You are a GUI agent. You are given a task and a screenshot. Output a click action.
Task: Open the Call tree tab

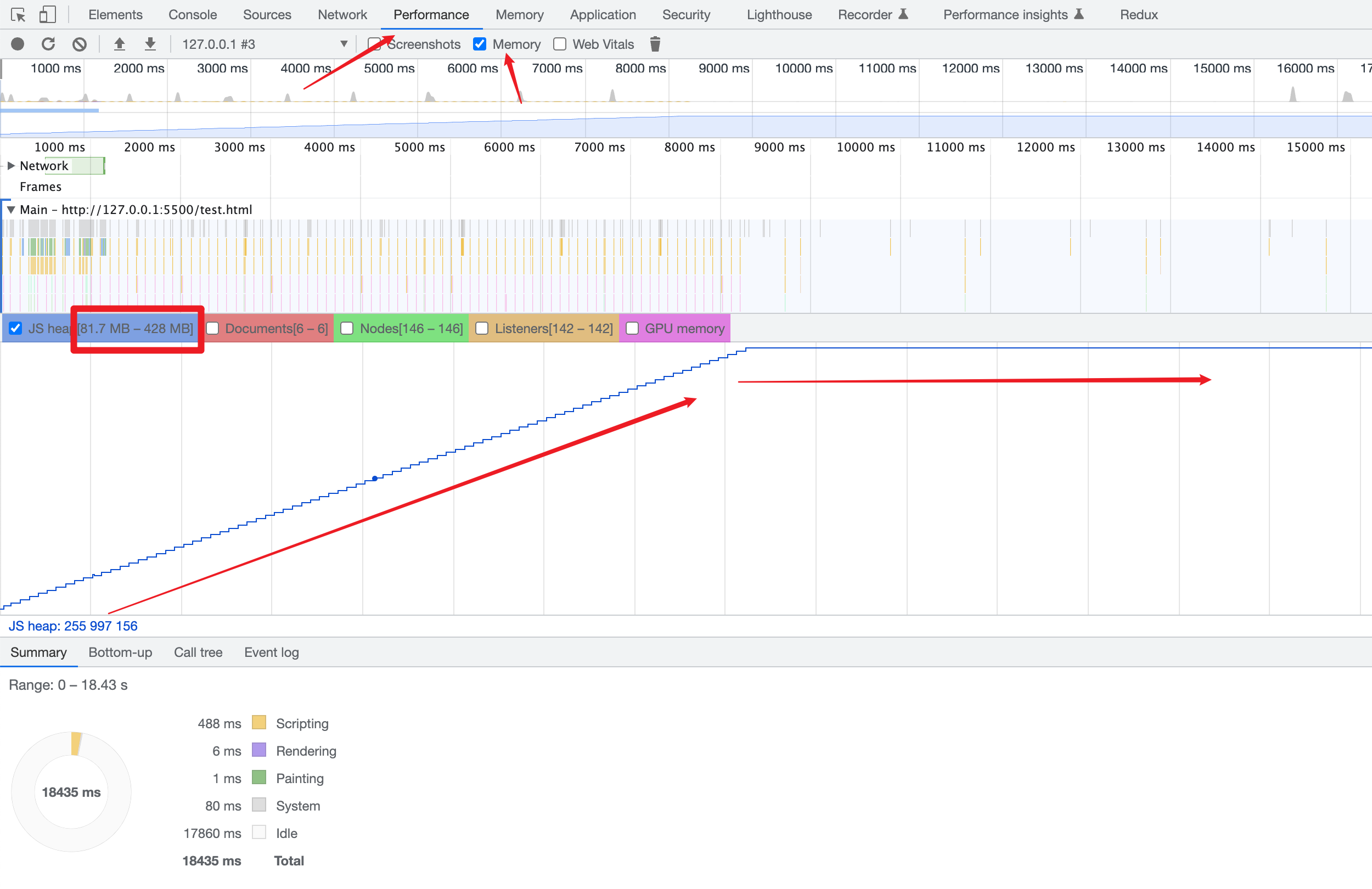[x=198, y=652]
